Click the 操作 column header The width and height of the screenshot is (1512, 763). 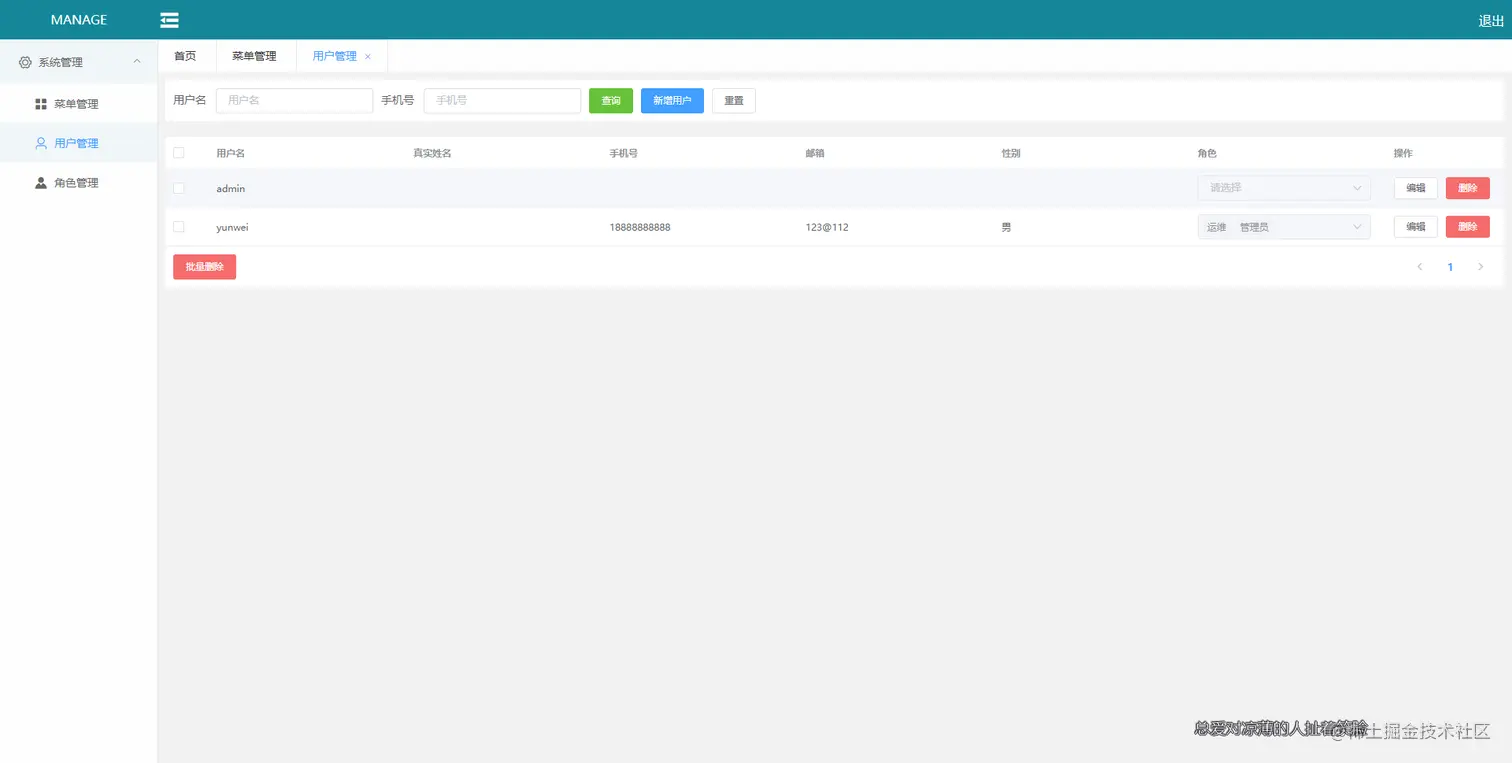1403,153
